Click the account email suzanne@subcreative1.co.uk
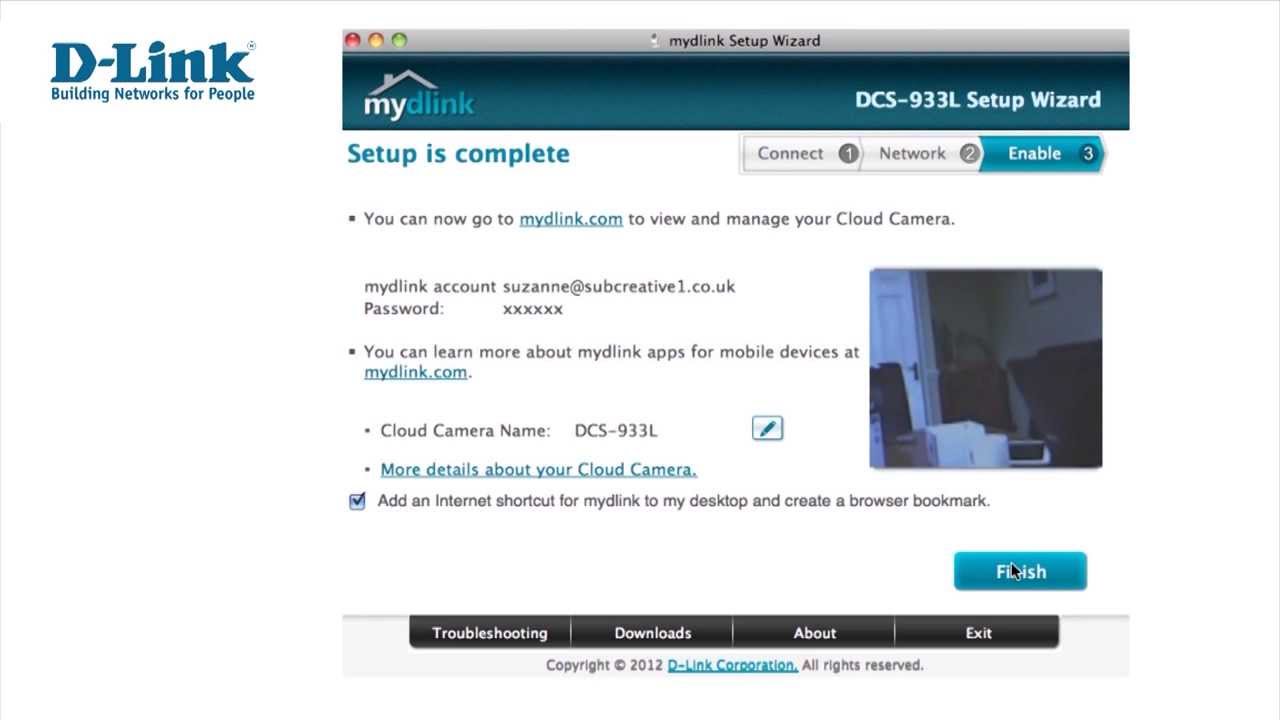Screen dimensions: 1280x720 coord(619,286)
